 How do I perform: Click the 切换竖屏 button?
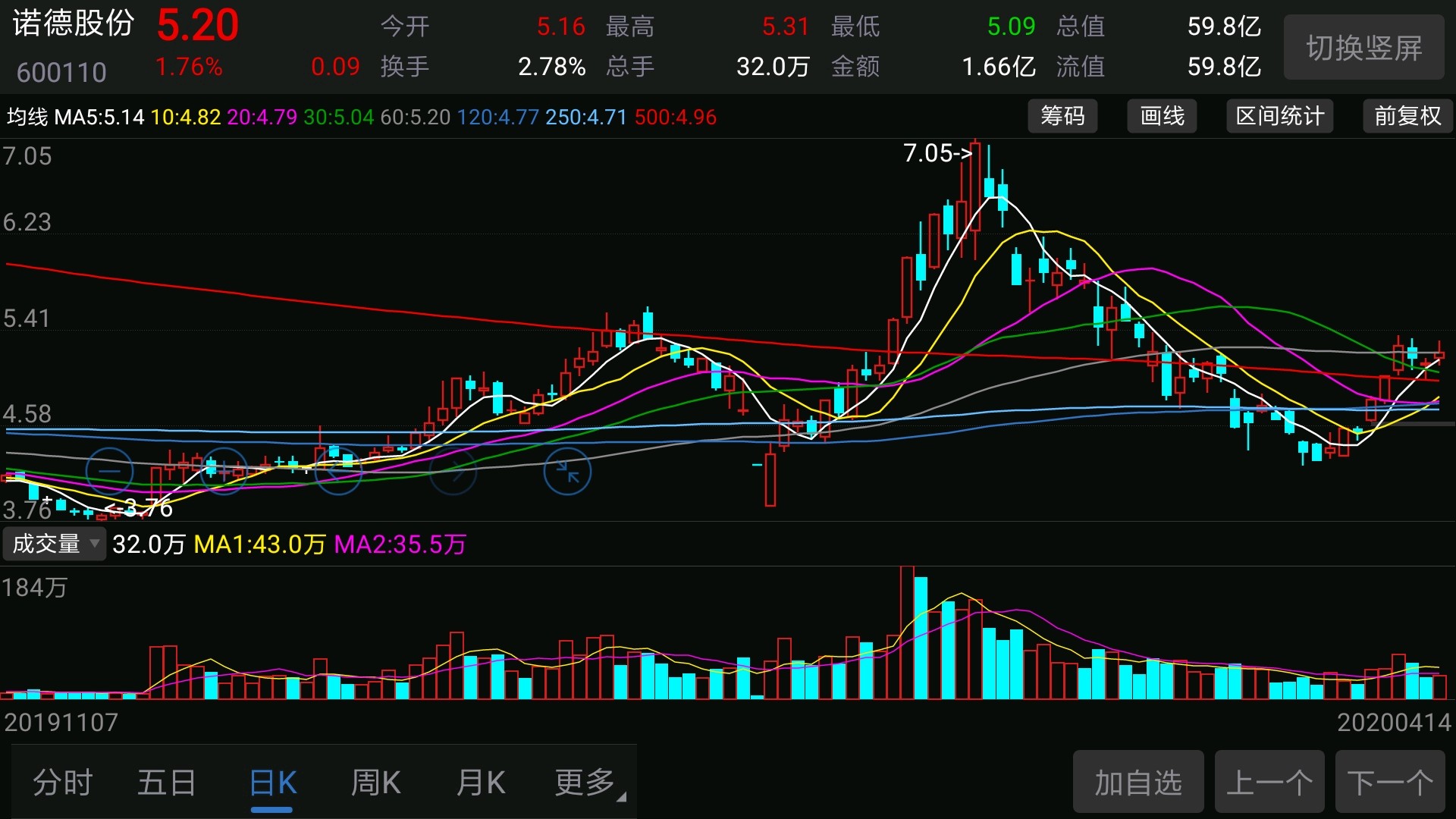(1363, 48)
